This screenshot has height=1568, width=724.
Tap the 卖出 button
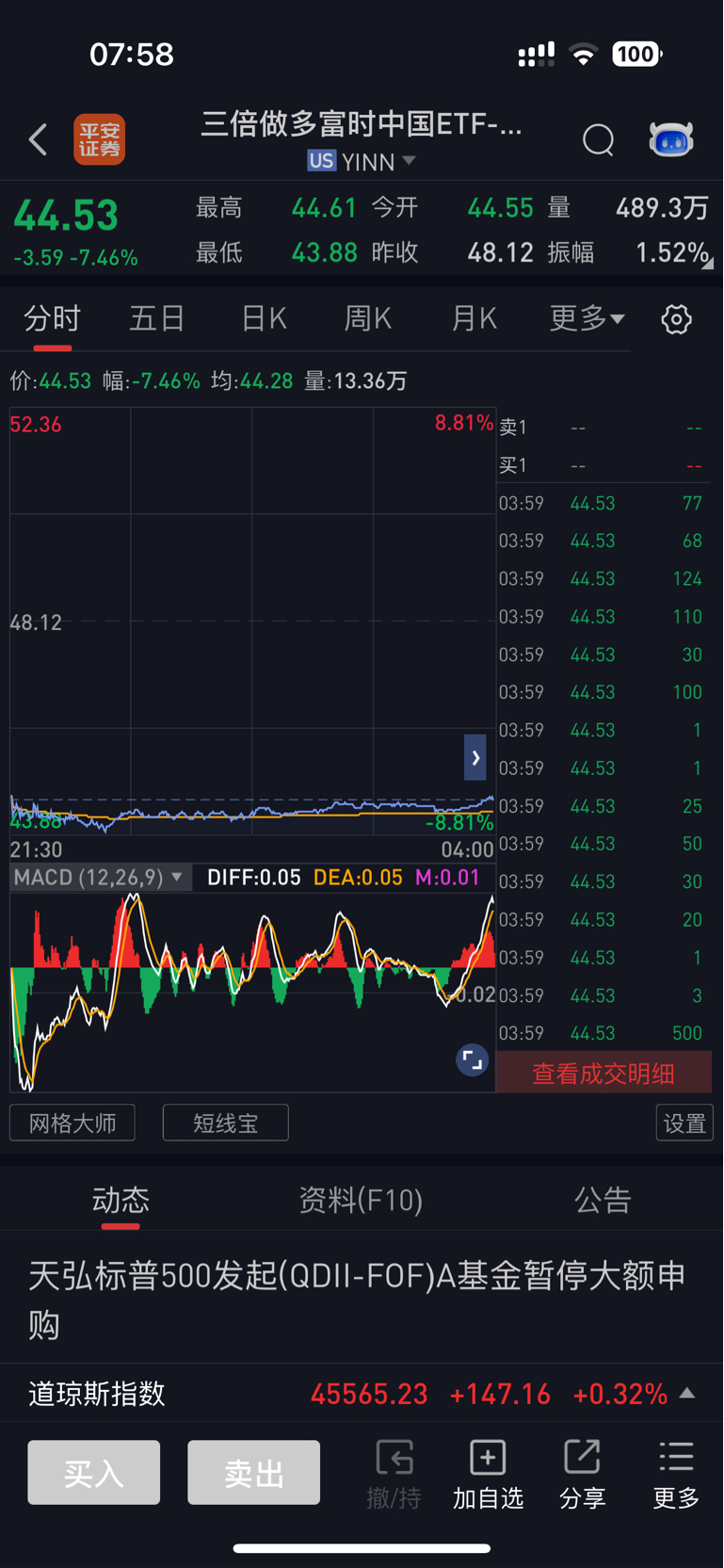(x=254, y=1473)
